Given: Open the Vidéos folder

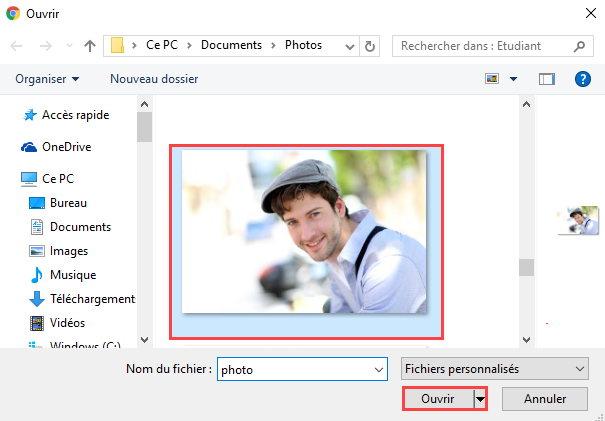Looking at the screenshot, I should pos(67,323).
